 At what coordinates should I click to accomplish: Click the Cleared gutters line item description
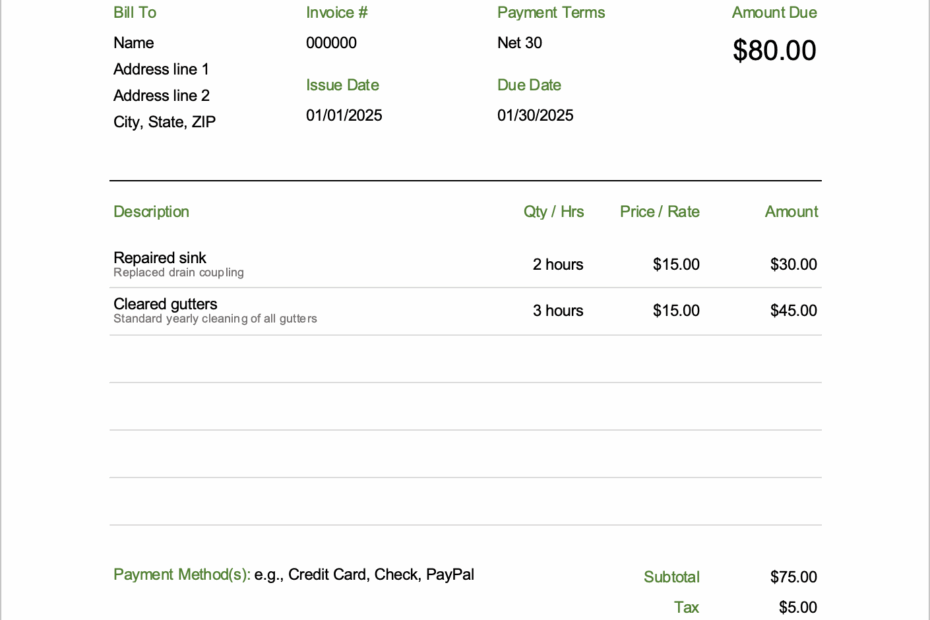pos(165,304)
